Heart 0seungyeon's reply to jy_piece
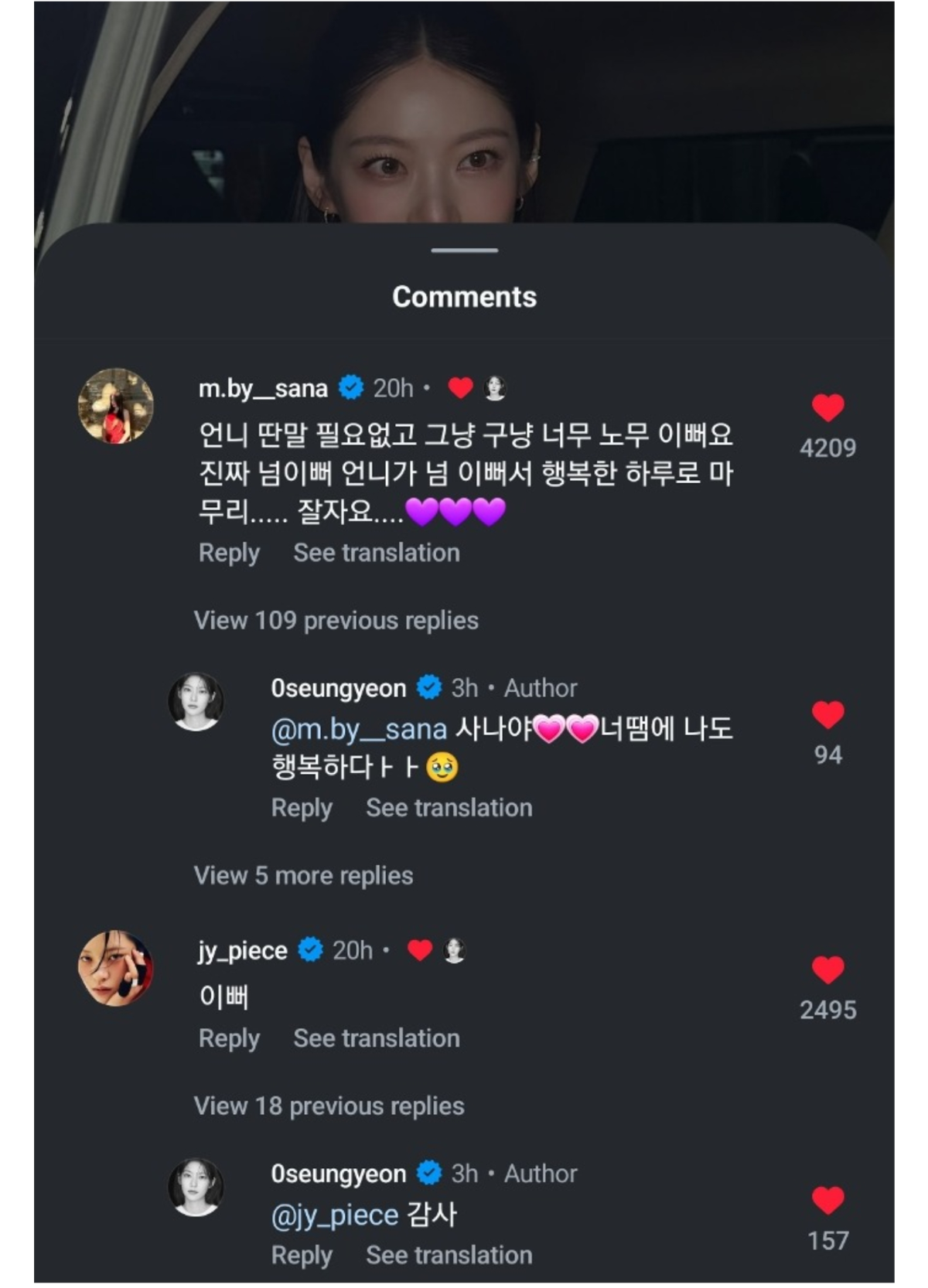 point(827,1201)
